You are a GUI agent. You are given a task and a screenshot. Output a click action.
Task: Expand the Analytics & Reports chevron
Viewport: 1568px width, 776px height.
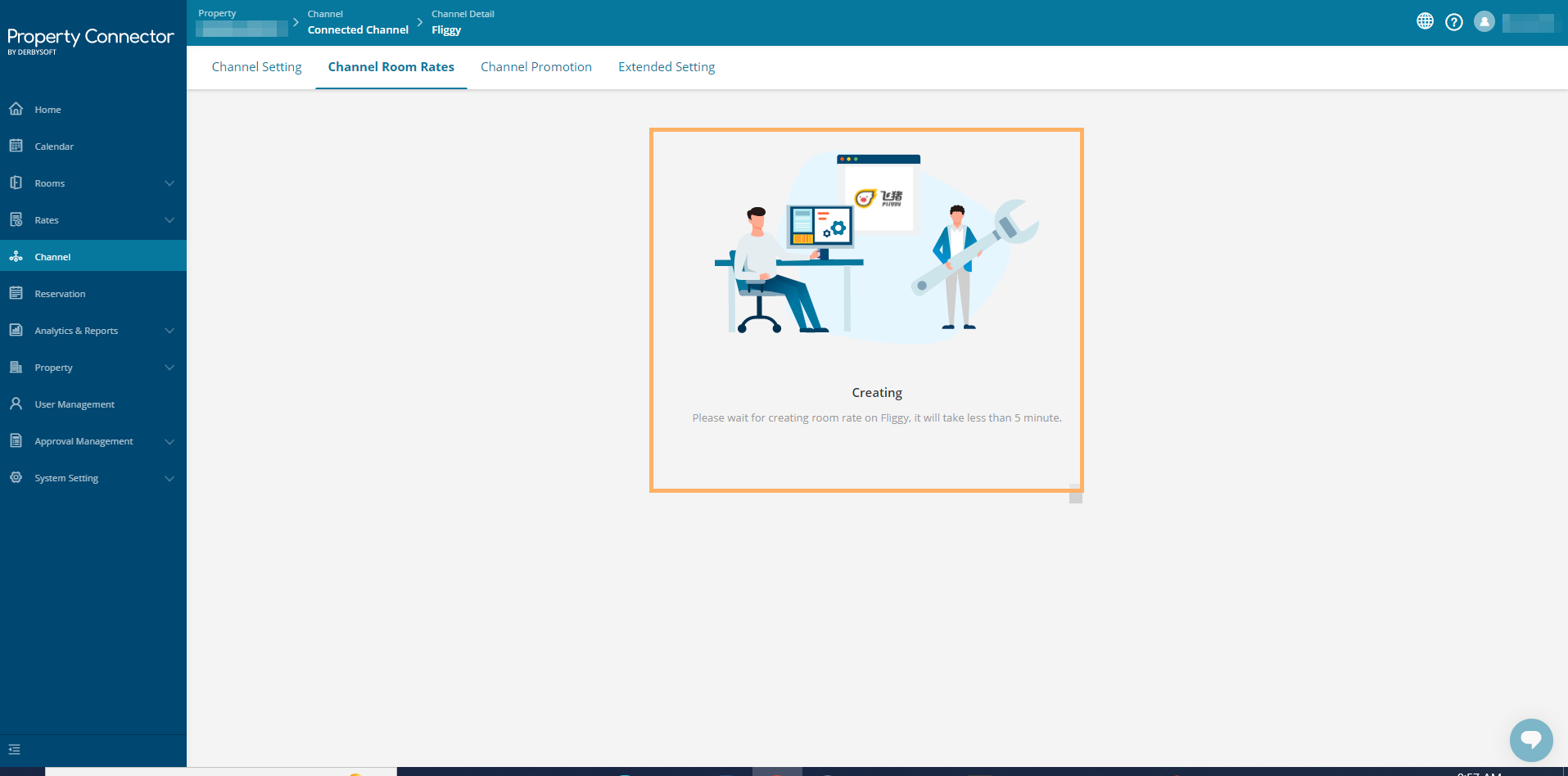tap(169, 331)
